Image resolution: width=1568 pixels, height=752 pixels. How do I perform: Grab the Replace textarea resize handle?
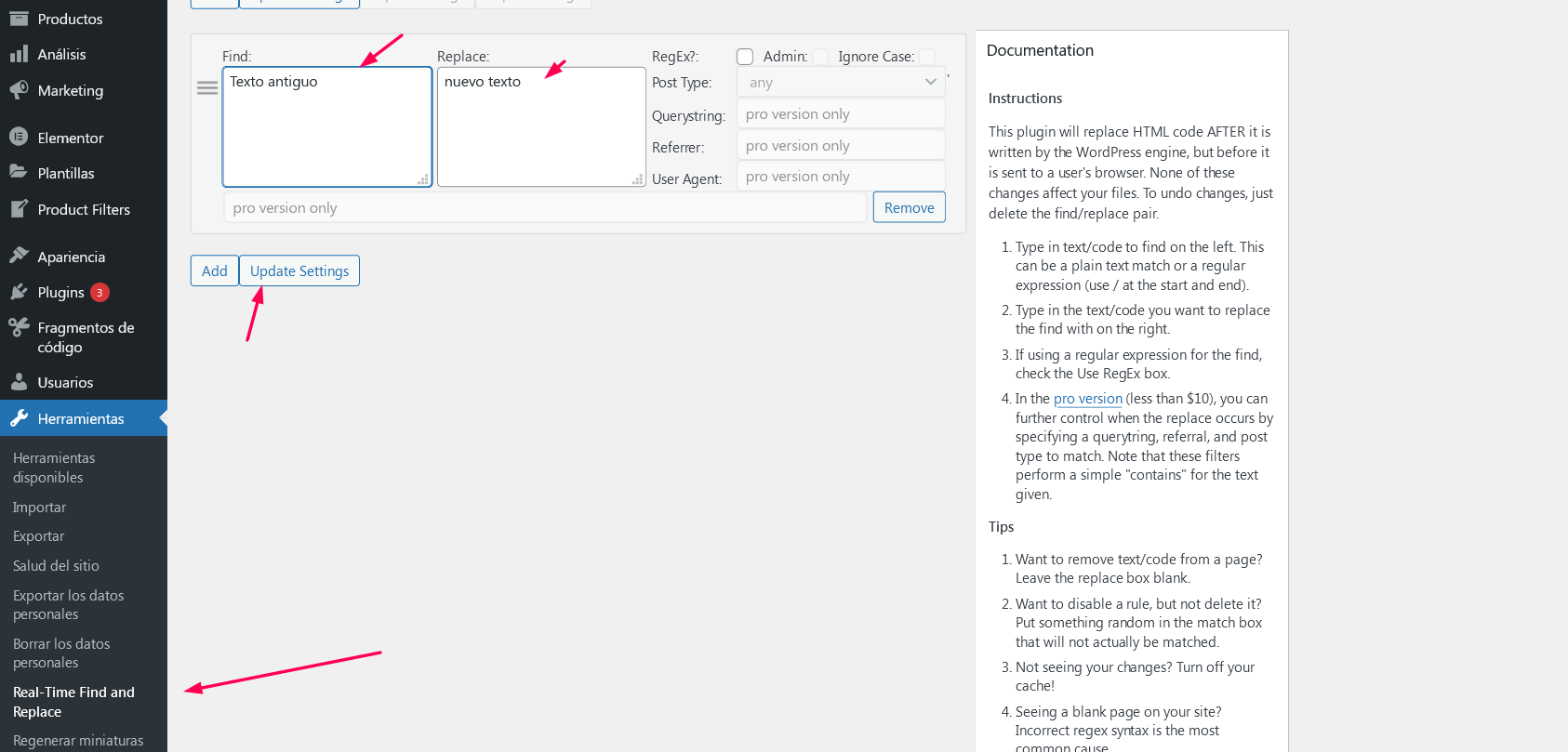click(x=638, y=179)
